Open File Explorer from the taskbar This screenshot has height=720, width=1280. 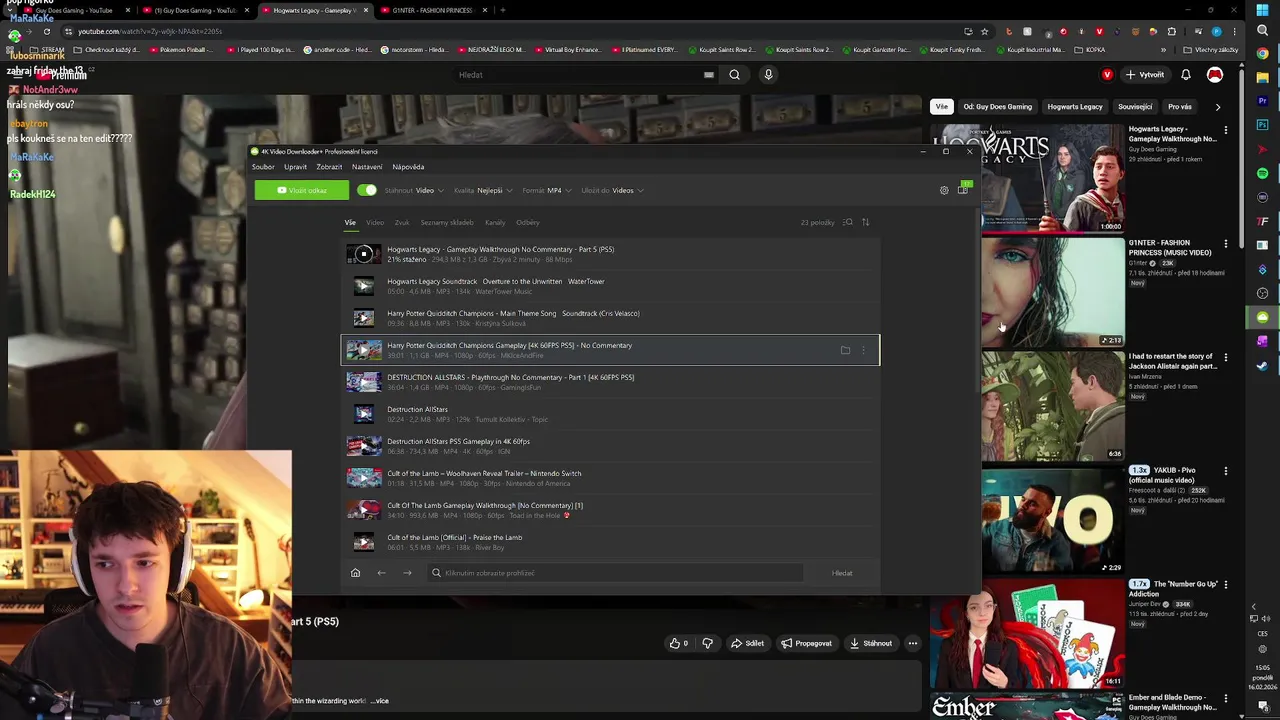click(1263, 77)
